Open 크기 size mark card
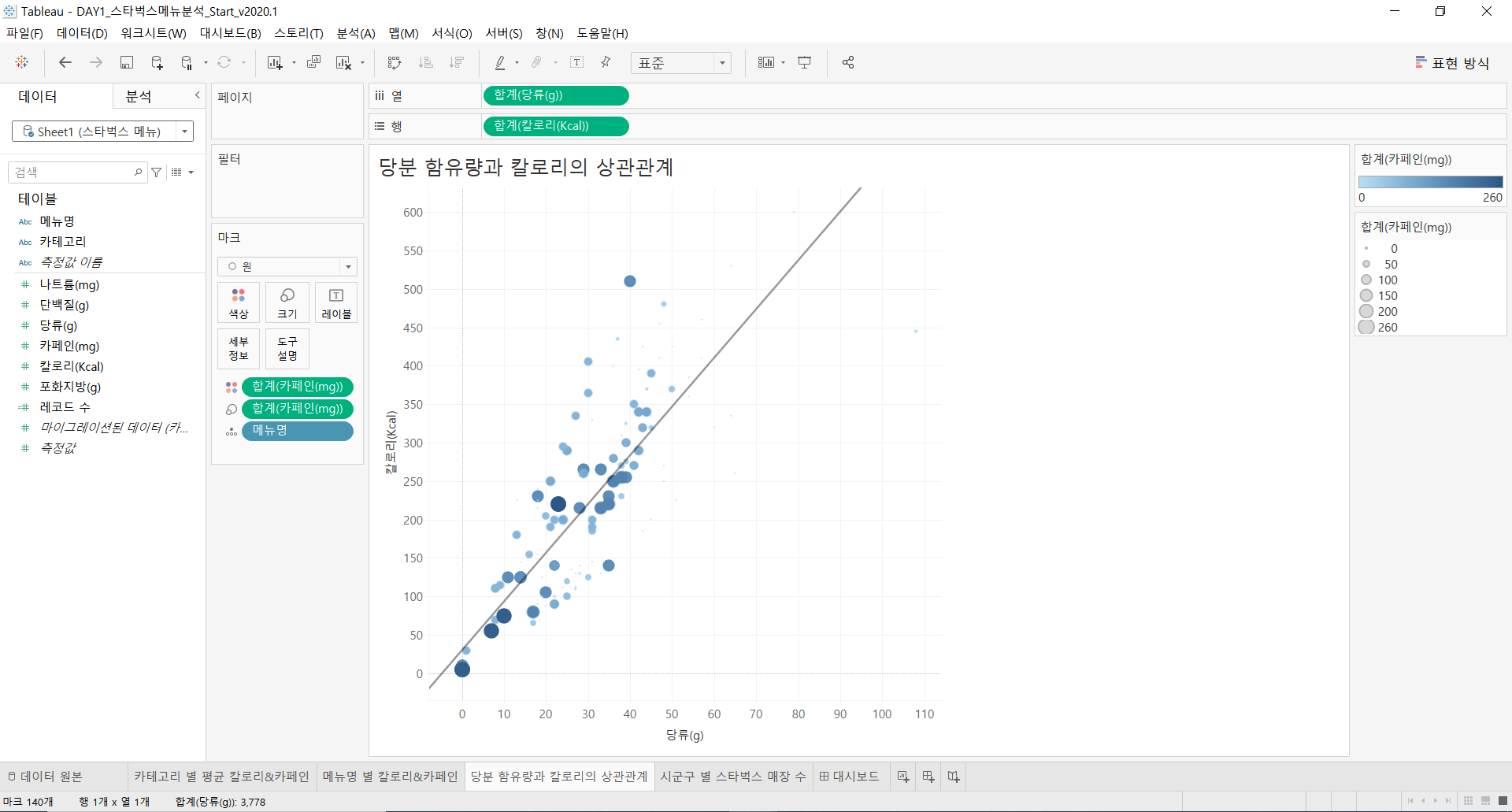1512x812 pixels. (x=287, y=302)
